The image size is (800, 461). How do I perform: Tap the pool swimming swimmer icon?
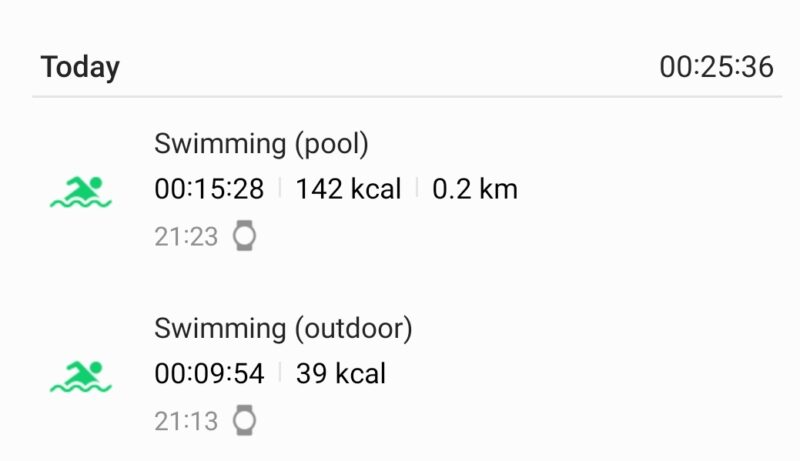81,191
